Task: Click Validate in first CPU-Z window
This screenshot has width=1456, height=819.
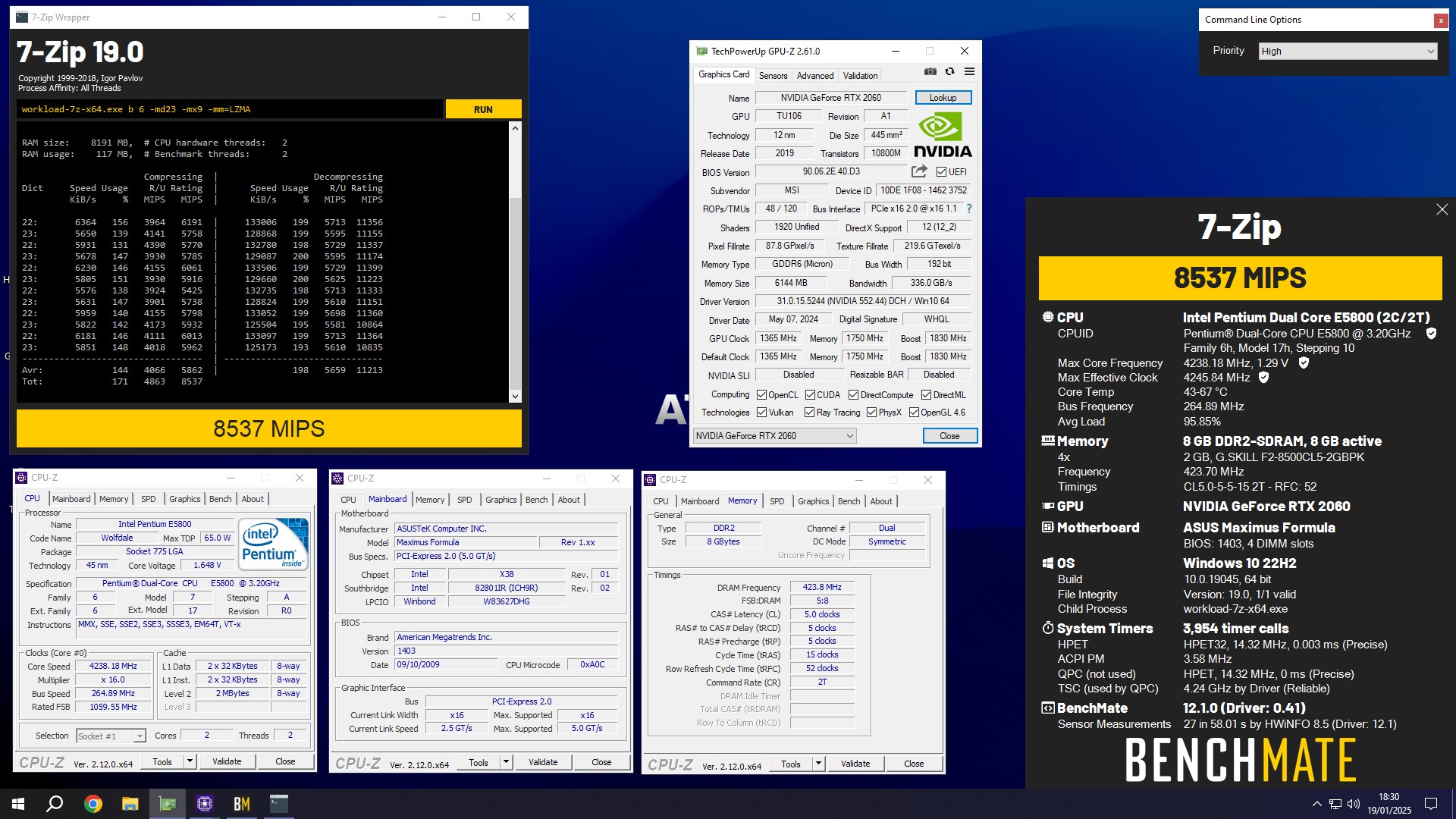Action: pos(227,761)
